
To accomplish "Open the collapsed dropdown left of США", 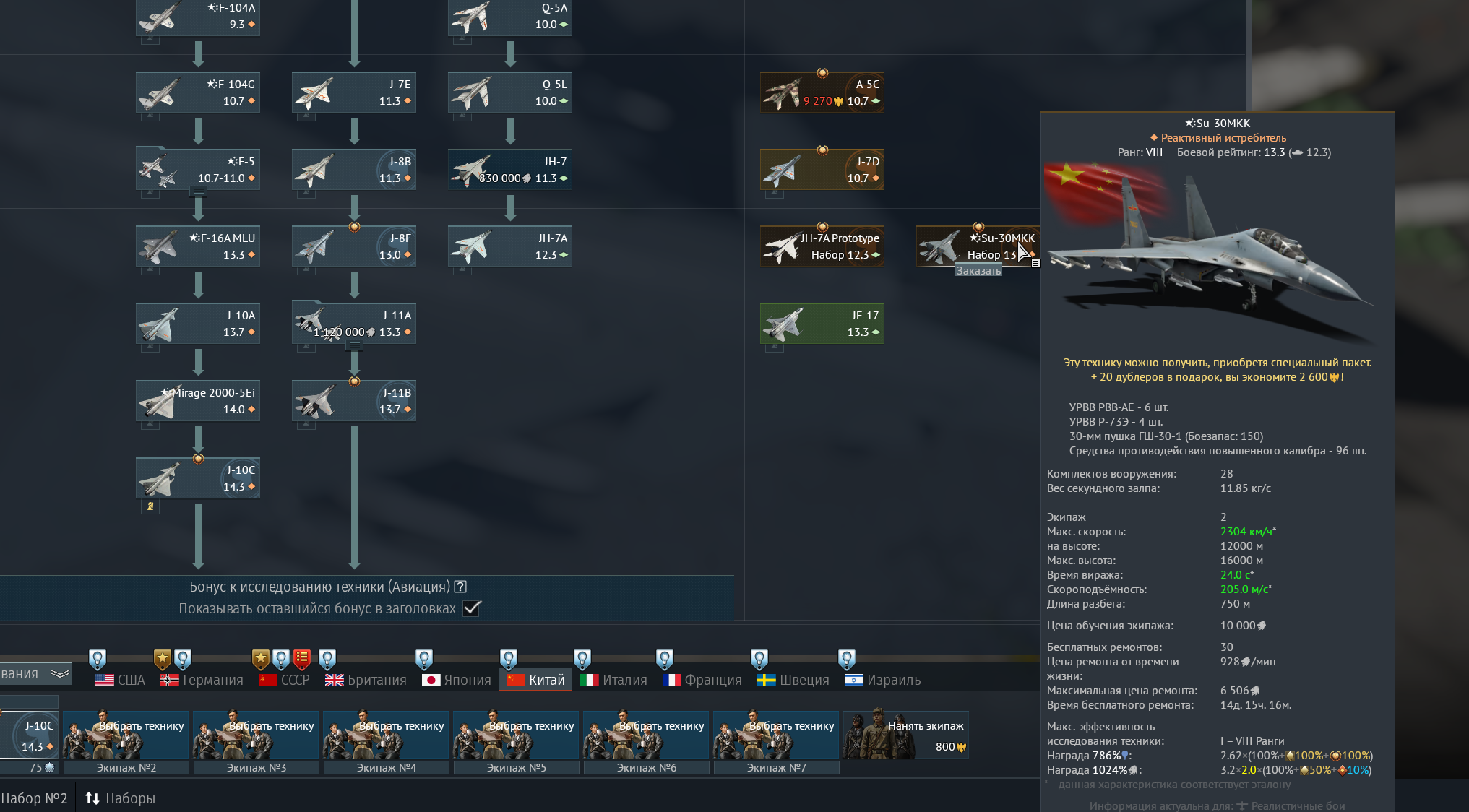I will coord(60,673).
